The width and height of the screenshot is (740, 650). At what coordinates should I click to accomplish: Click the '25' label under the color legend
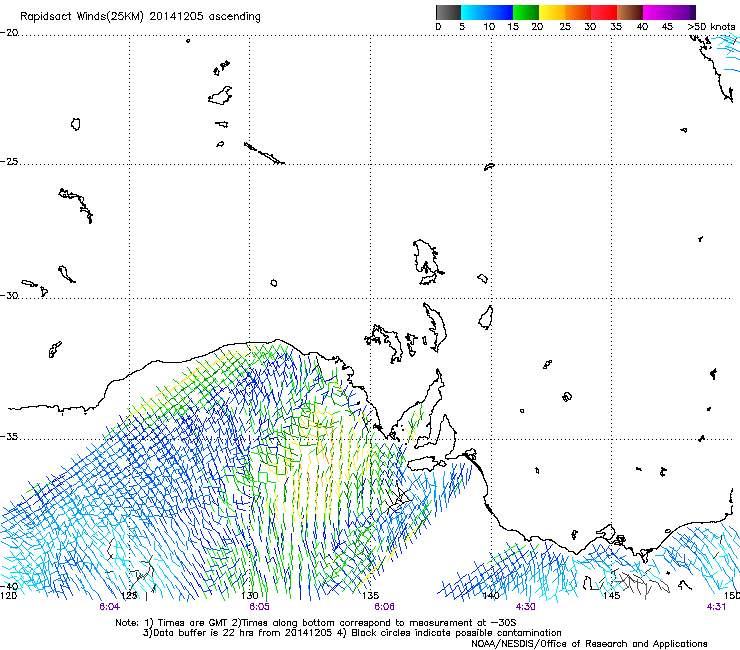565,27
